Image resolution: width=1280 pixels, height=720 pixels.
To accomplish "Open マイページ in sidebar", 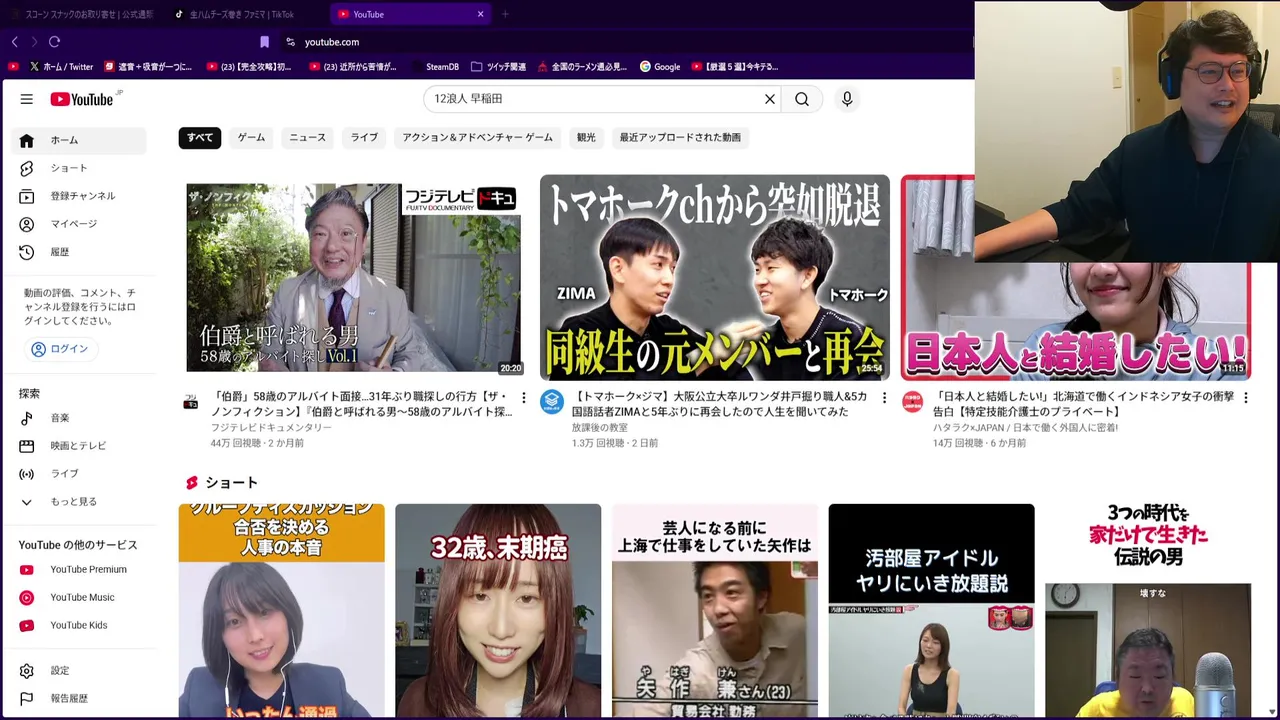I will tap(78, 224).
